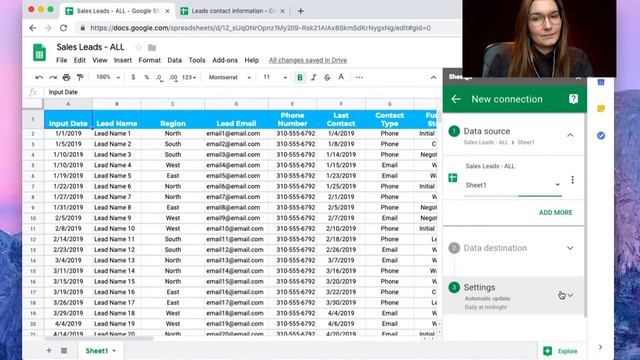The height and width of the screenshot is (360, 640).
Task: Click the redo icon in toolbar
Action: tap(53, 77)
